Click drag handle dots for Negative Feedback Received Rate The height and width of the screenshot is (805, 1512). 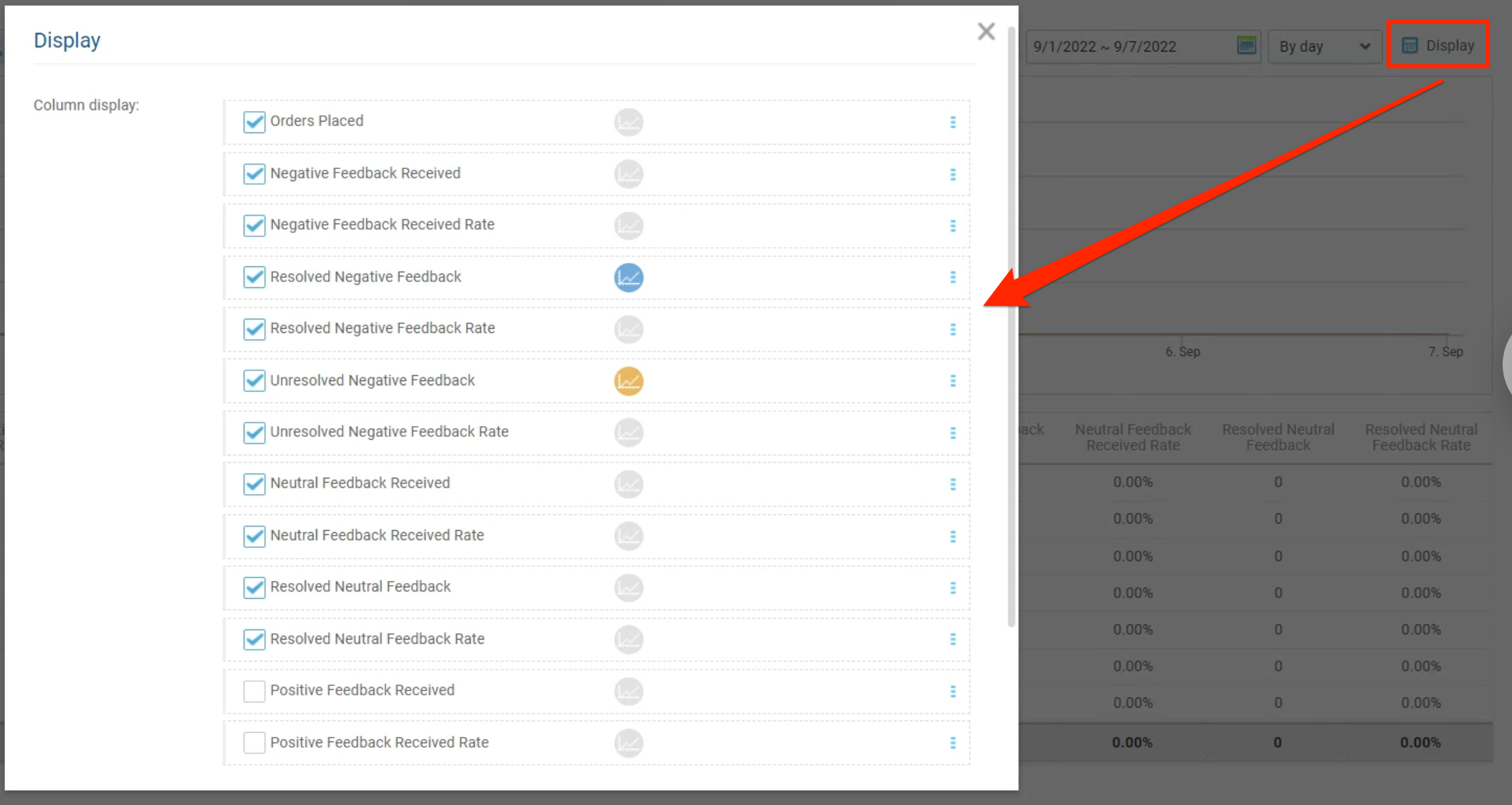pyautogui.click(x=952, y=226)
